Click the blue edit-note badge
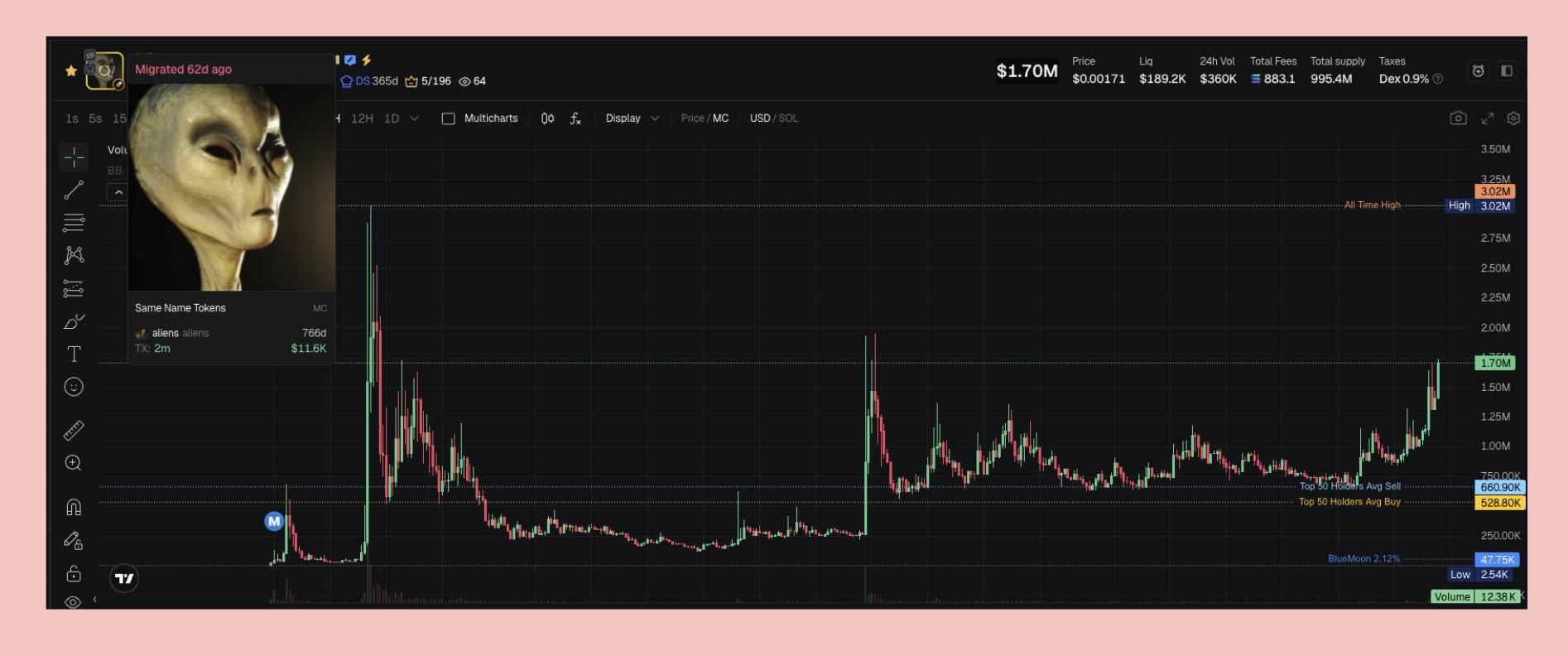 [x=350, y=60]
